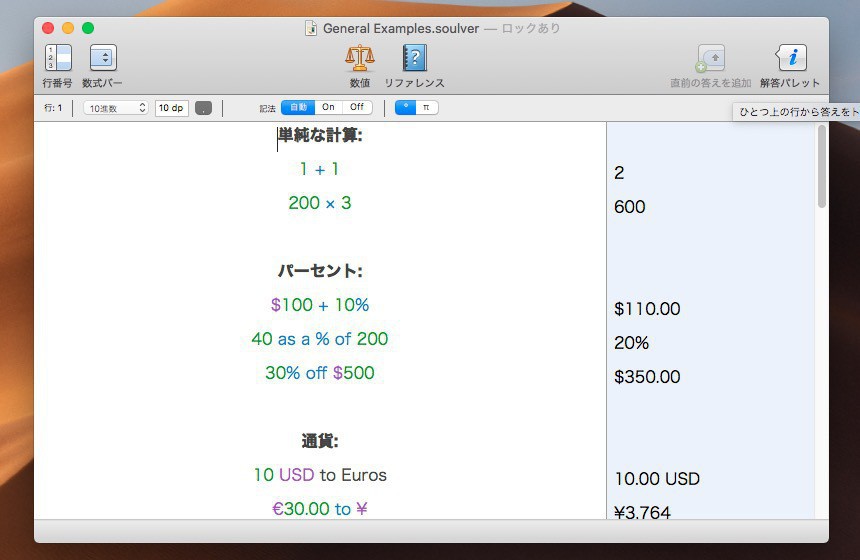Zoom the window with the green button

click(88, 28)
